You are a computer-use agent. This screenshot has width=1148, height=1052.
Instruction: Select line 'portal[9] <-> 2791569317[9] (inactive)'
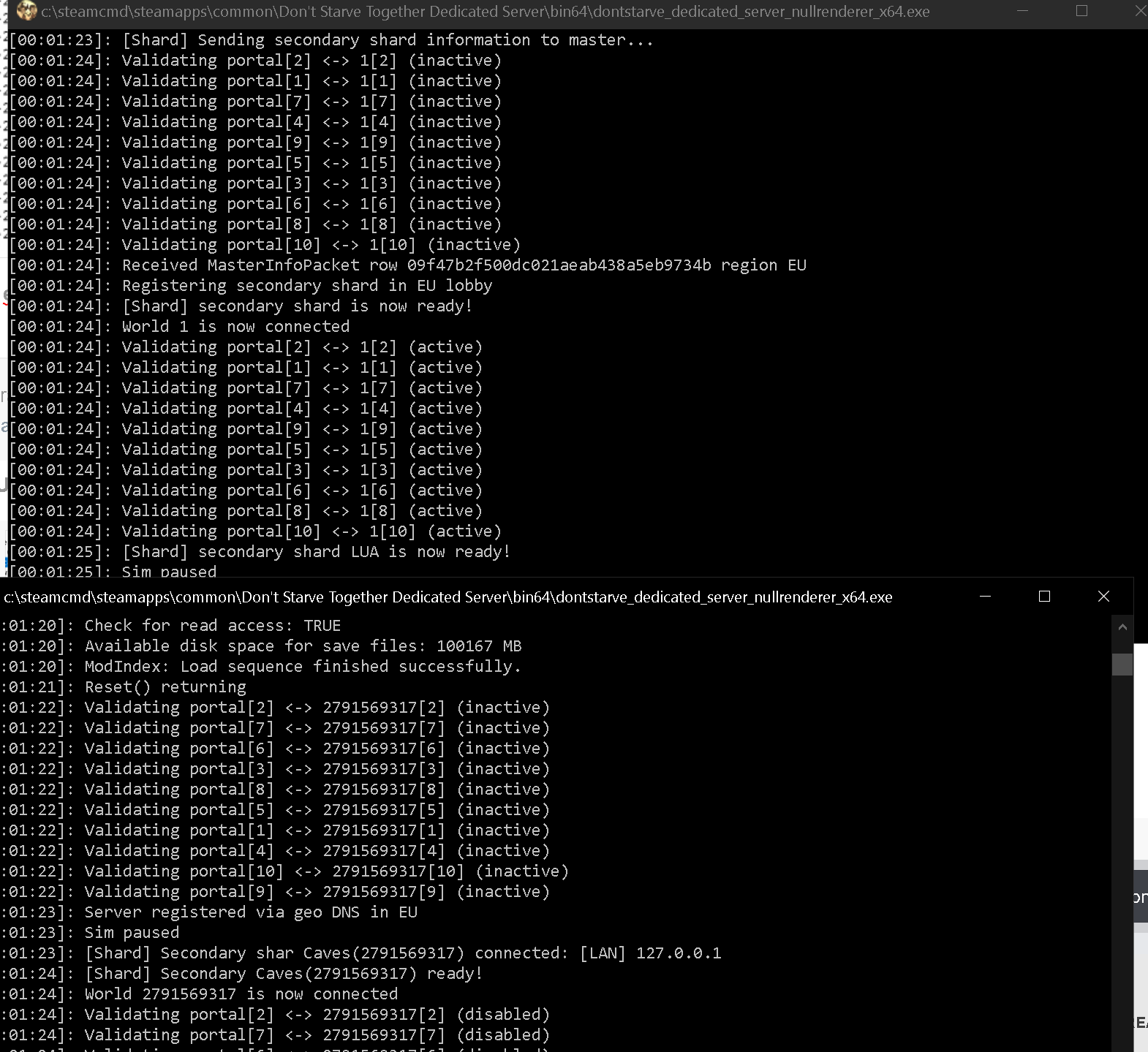(x=275, y=892)
